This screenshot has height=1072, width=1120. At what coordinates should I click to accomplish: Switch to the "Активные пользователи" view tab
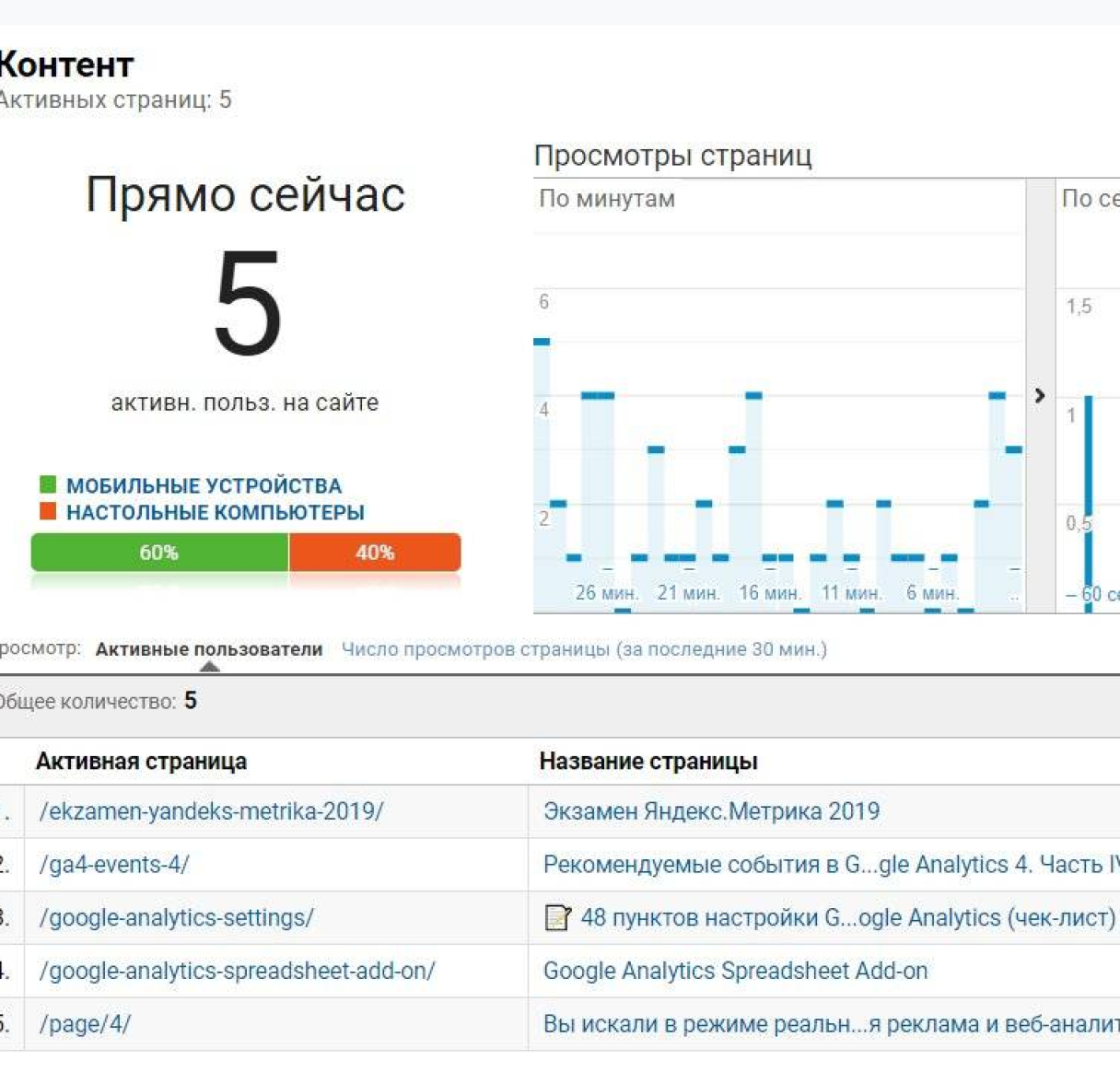click(209, 649)
